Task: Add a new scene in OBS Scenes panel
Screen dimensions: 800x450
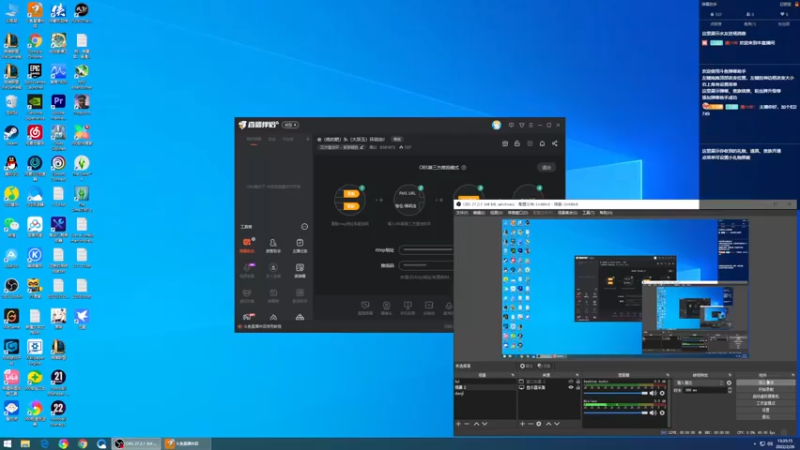Action: point(458,424)
